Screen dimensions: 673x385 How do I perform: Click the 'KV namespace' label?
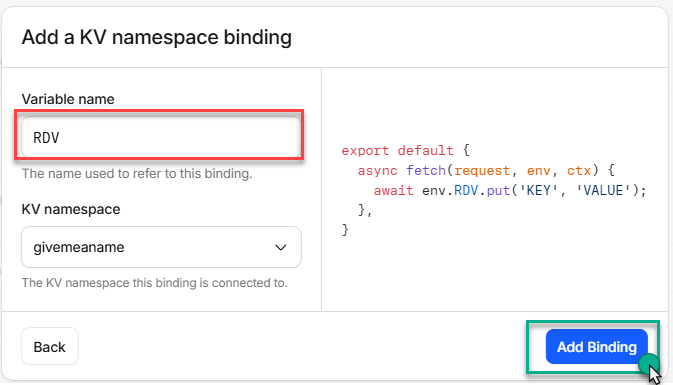click(71, 209)
